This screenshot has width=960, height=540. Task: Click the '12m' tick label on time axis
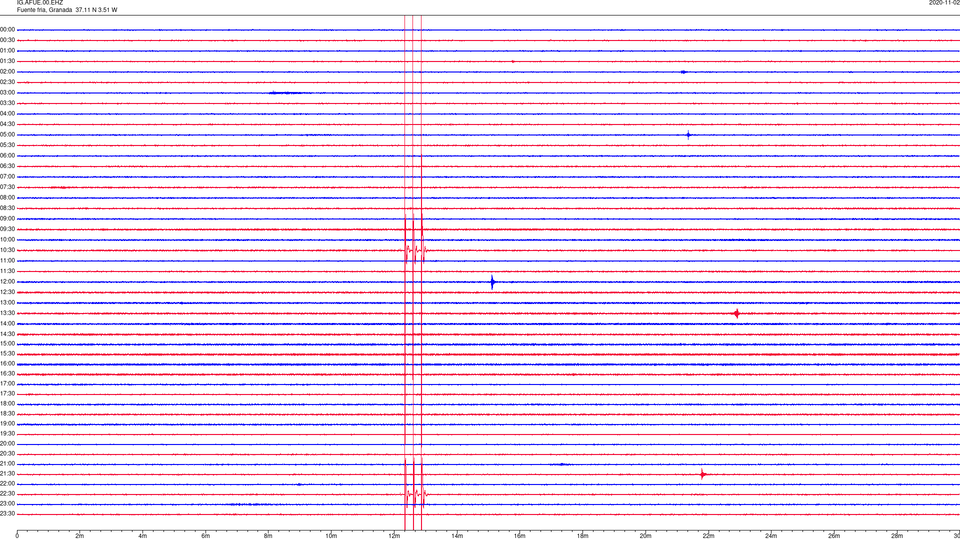click(x=394, y=536)
